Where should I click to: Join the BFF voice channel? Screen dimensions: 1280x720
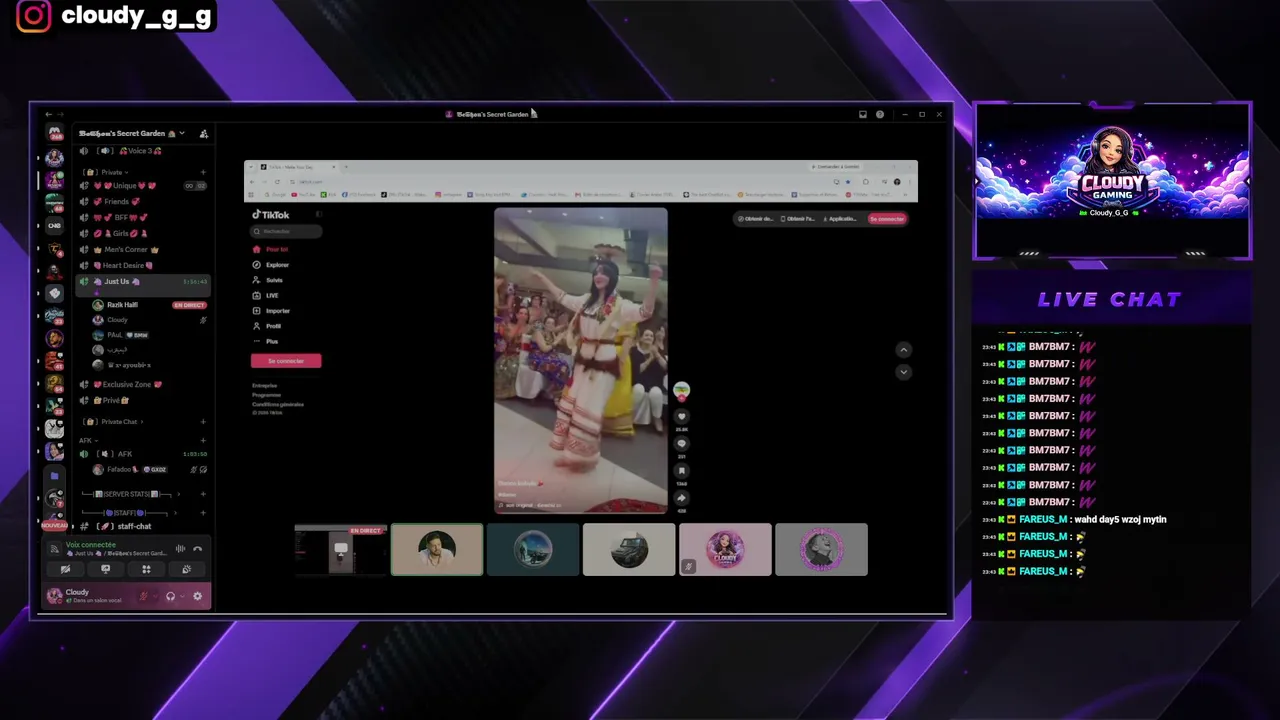144,217
